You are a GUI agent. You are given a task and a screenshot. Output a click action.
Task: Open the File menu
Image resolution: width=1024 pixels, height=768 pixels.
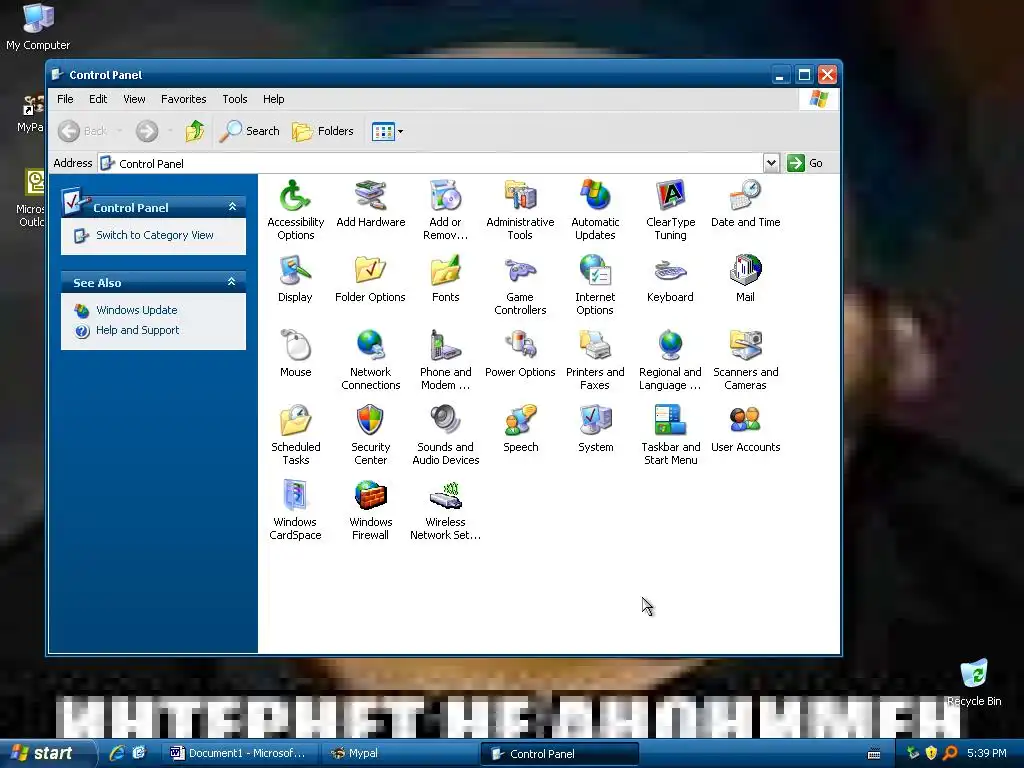click(65, 99)
